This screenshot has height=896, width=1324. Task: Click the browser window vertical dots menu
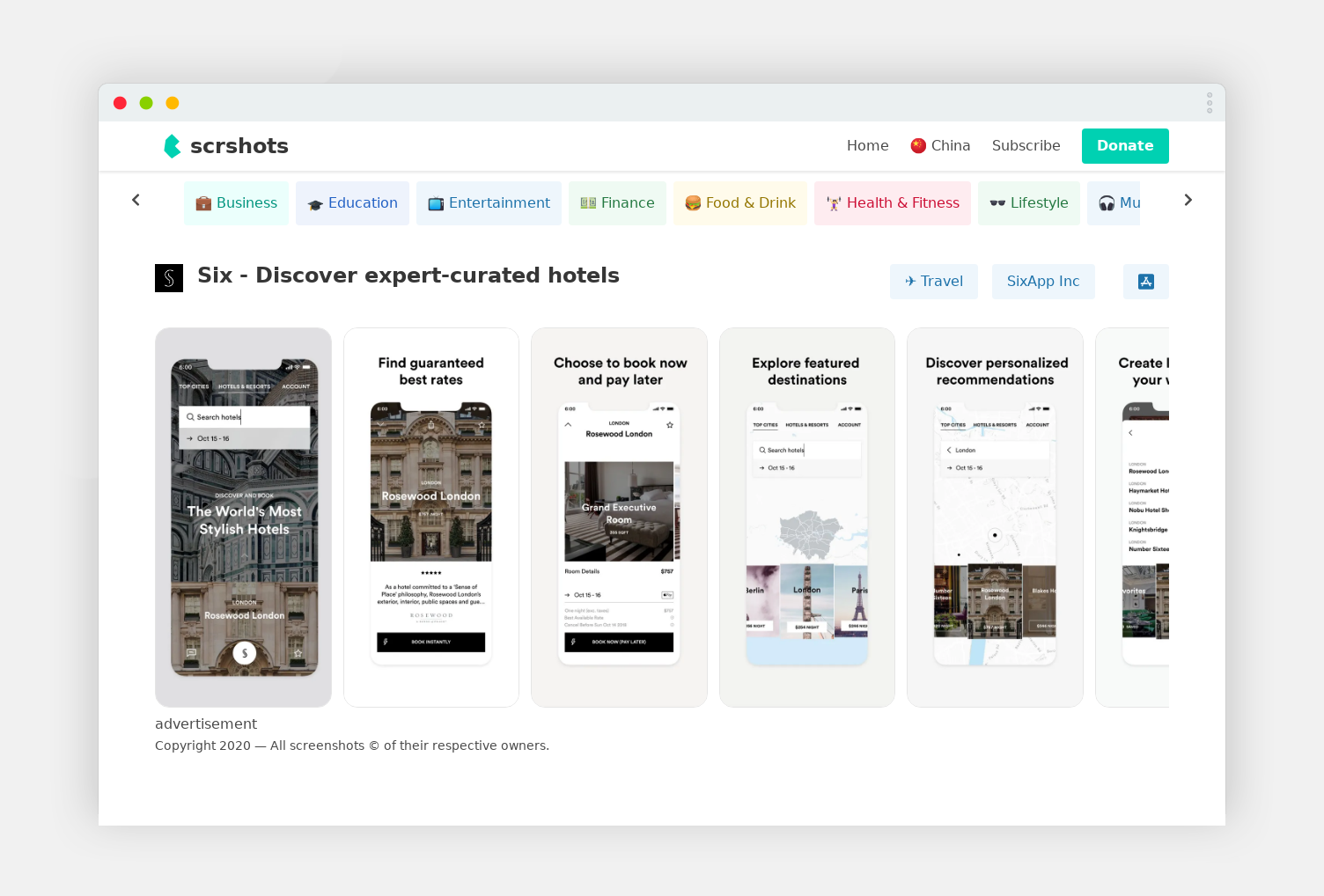tap(1210, 103)
